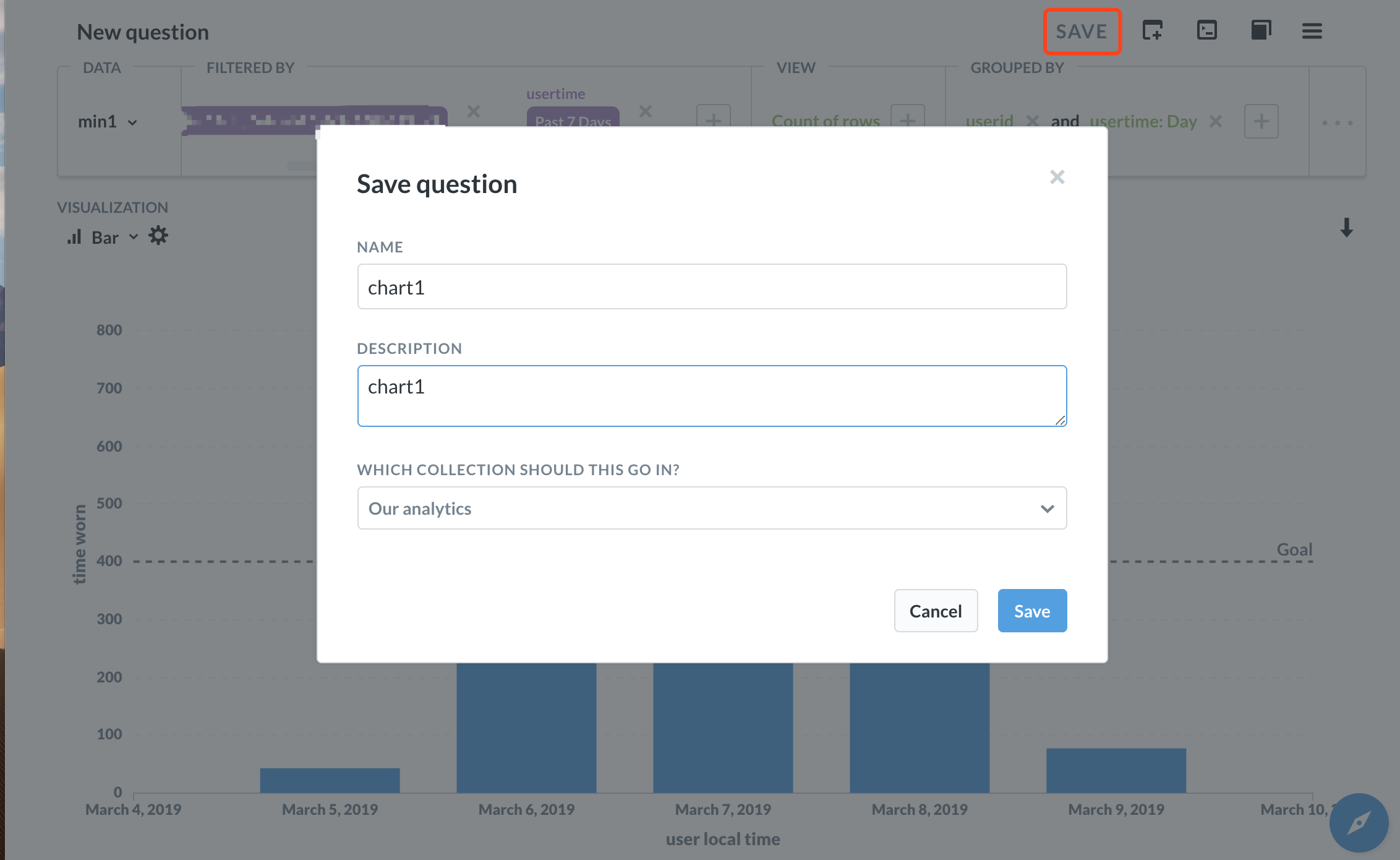Click the compass icon at bottom right

(1358, 823)
